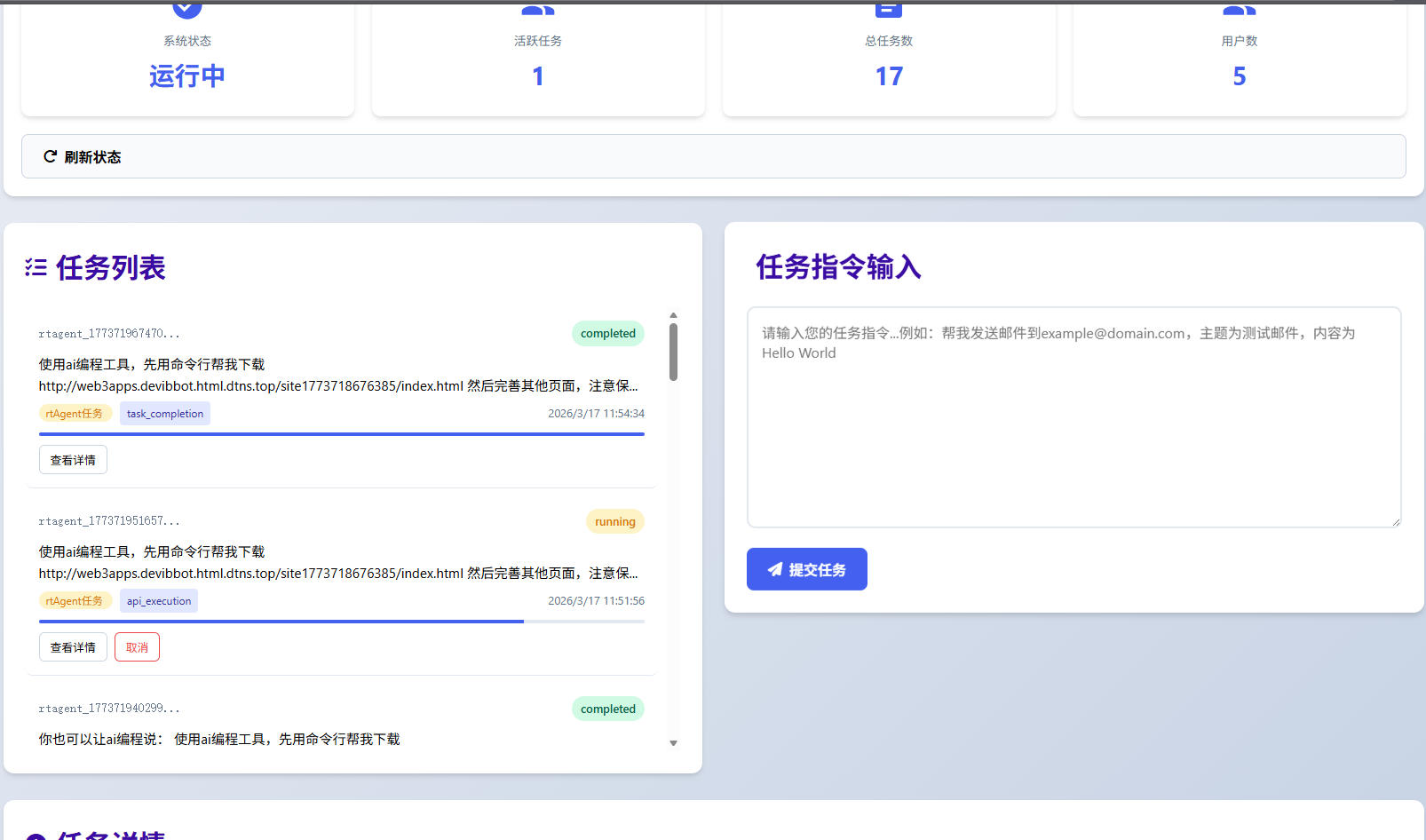
Task: Click the 任务列表 list icon
Action: 35,266
